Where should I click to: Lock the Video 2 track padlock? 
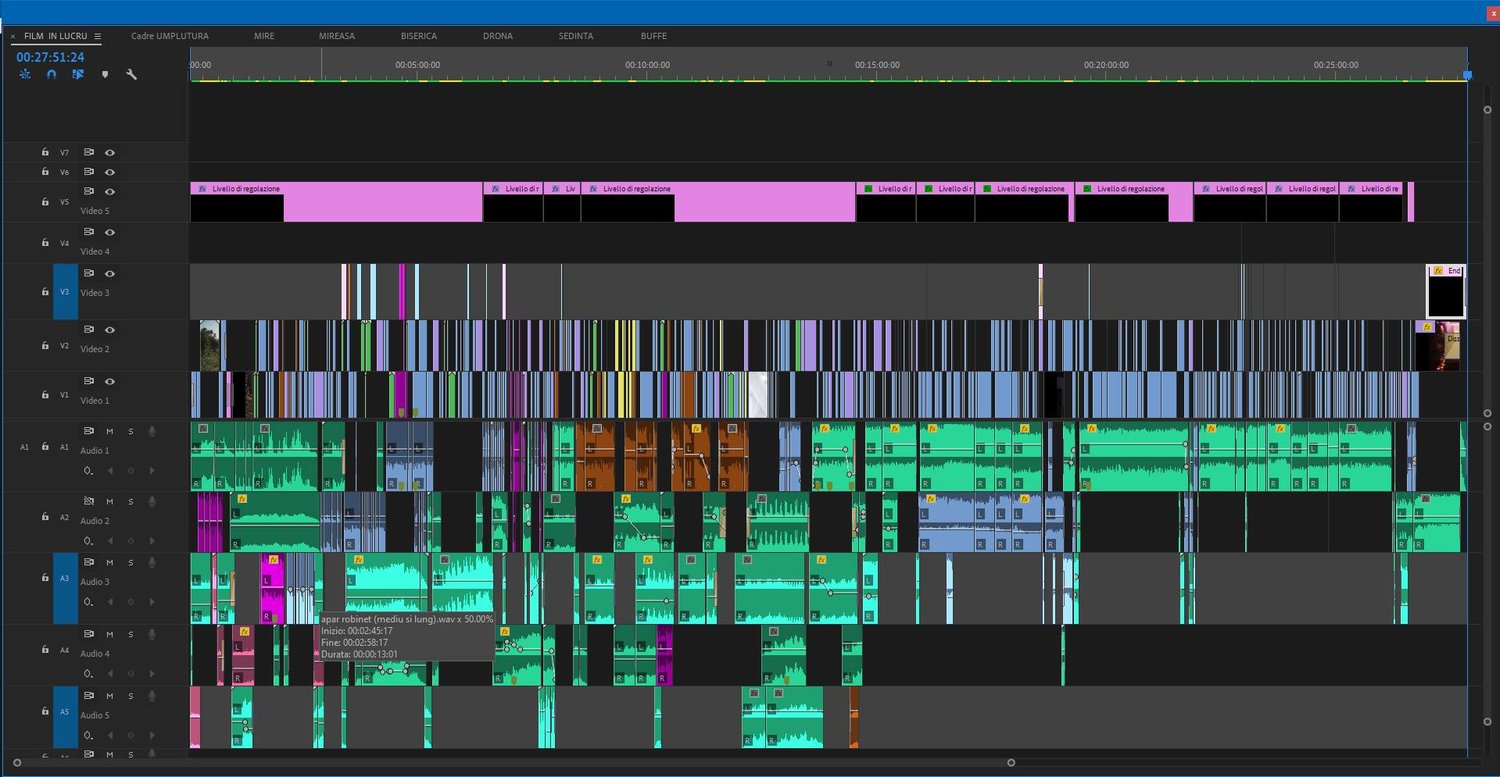(x=45, y=346)
